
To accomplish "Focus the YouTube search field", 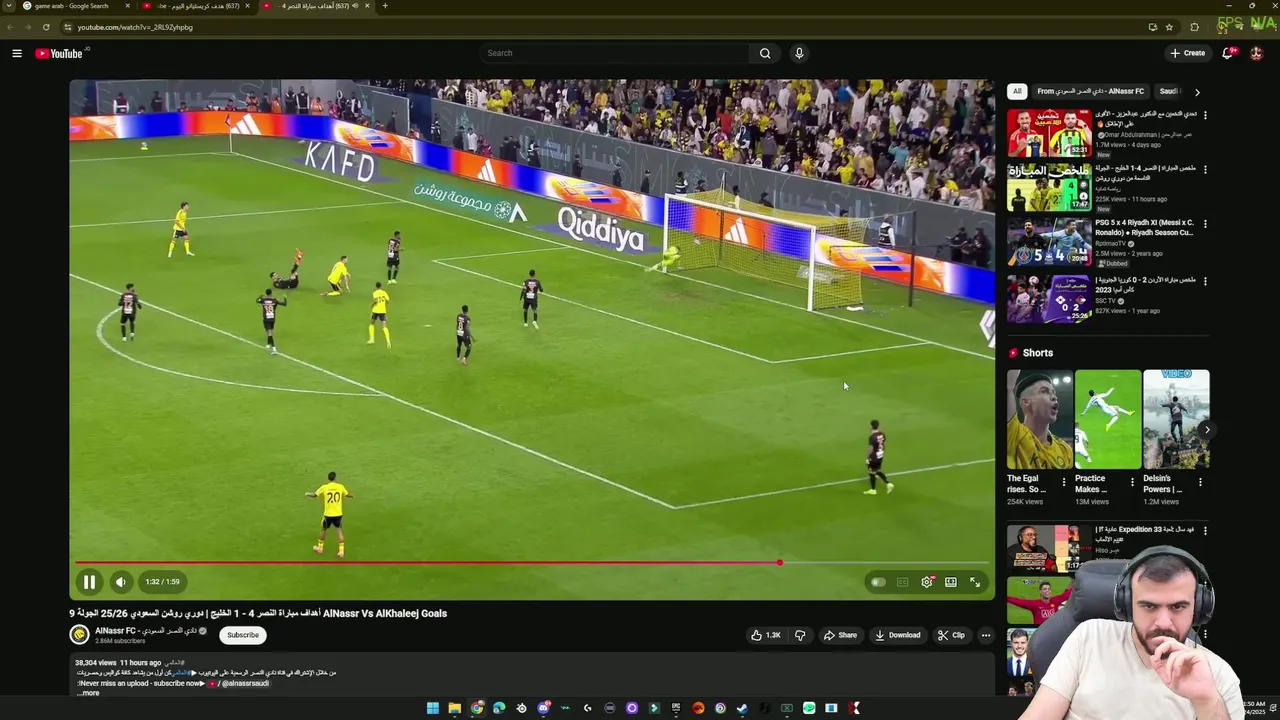I will coord(615,53).
